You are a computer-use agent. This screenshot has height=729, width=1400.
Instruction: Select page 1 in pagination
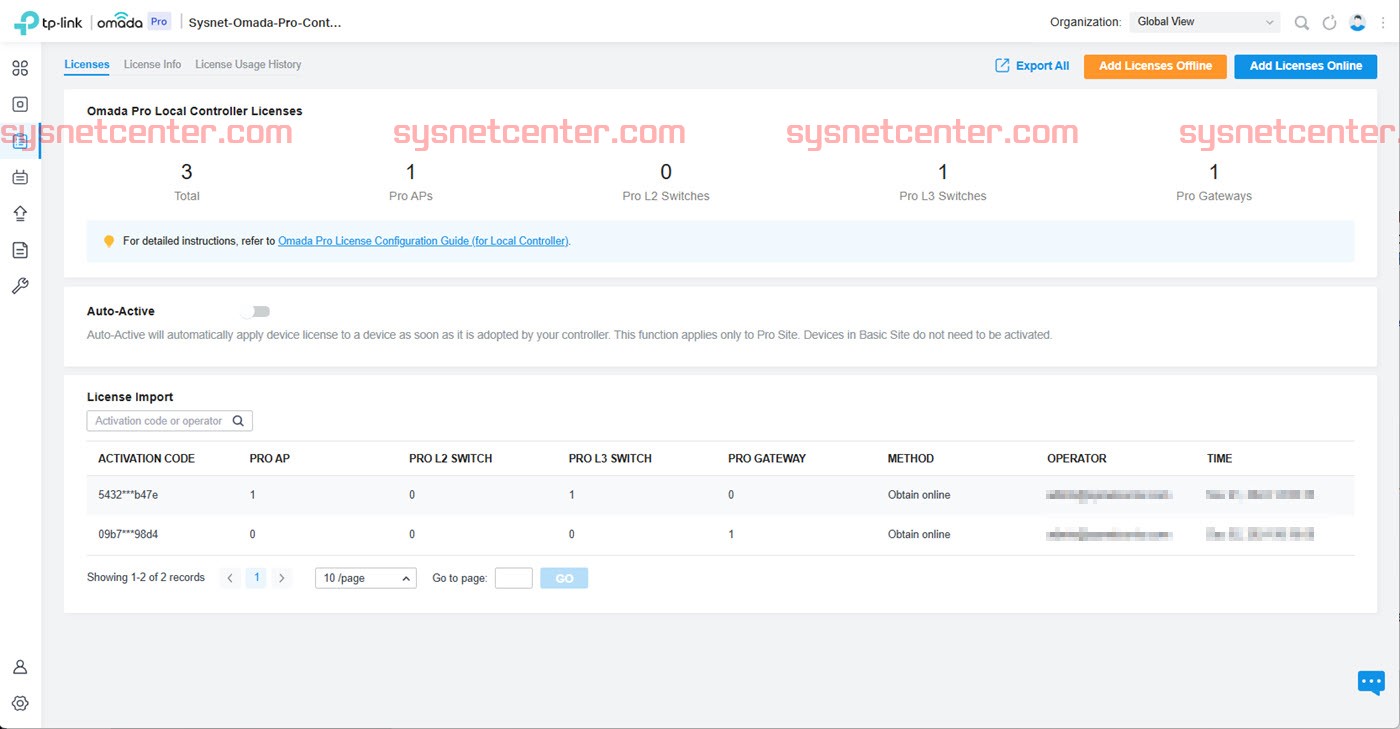click(256, 578)
